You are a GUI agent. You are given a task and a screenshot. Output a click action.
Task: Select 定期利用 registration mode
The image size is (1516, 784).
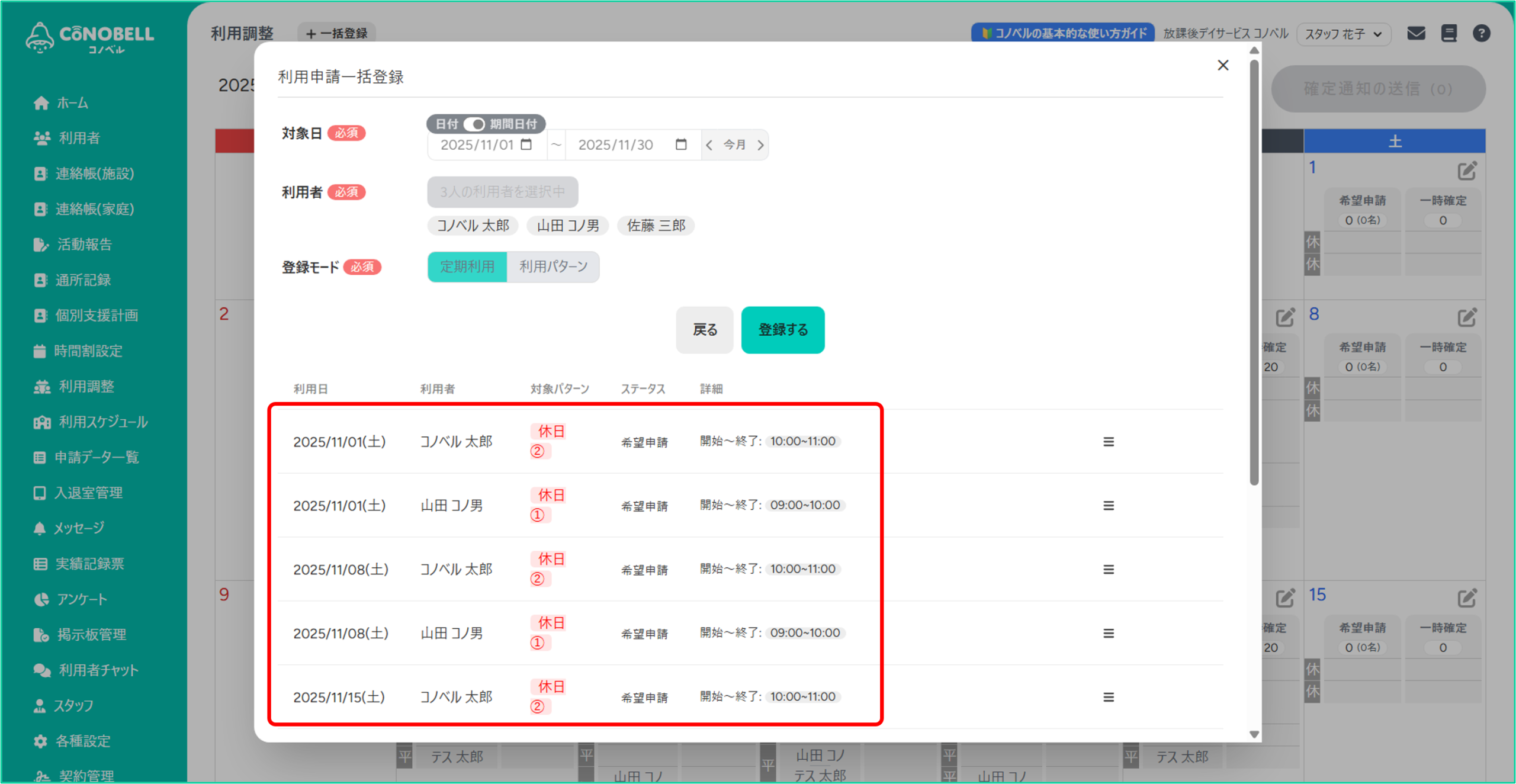click(x=467, y=266)
